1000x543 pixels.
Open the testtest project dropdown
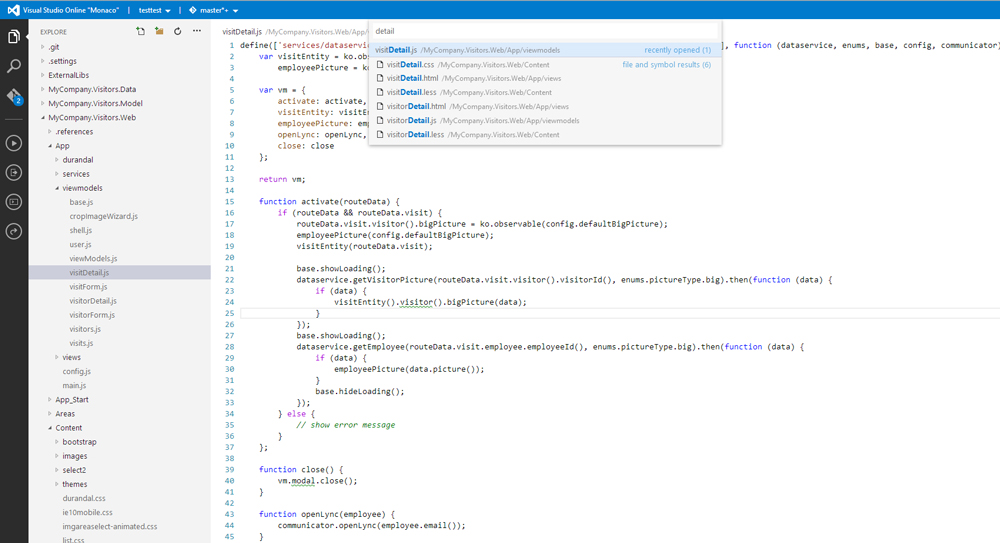pos(156,10)
